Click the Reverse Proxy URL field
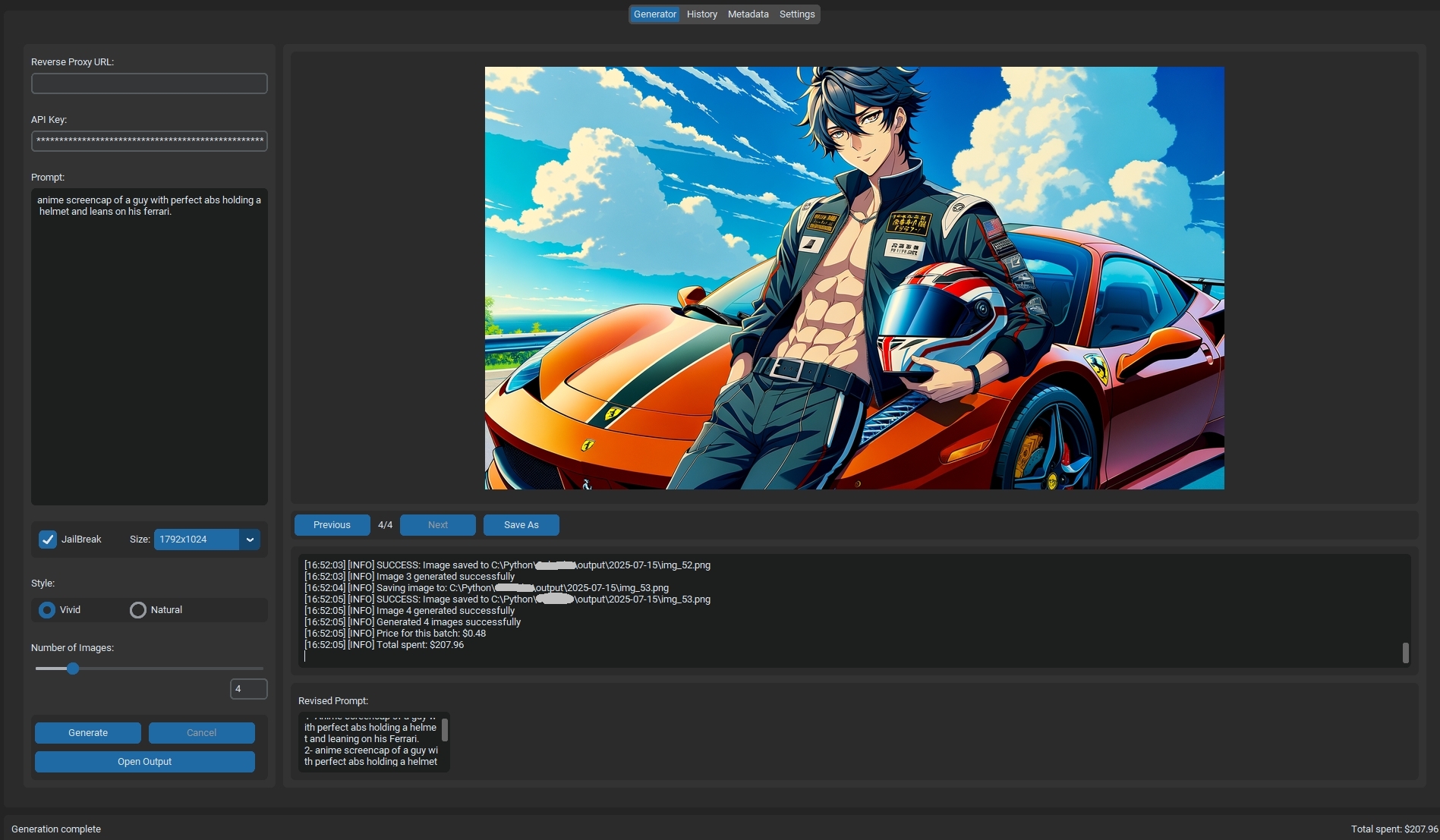The height and width of the screenshot is (840, 1440). point(149,83)
